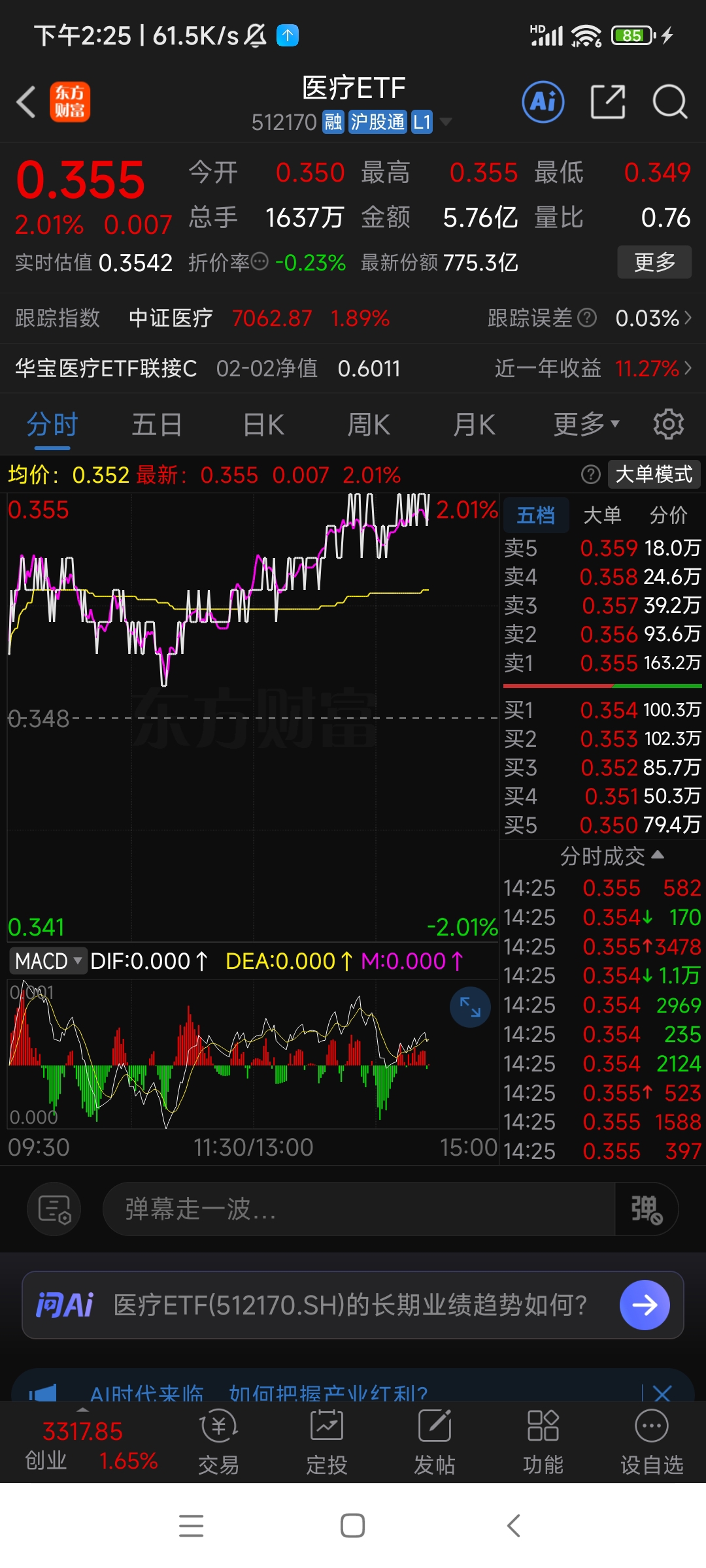
Task: Select the 分时 tab
Action: click(52, 425)
